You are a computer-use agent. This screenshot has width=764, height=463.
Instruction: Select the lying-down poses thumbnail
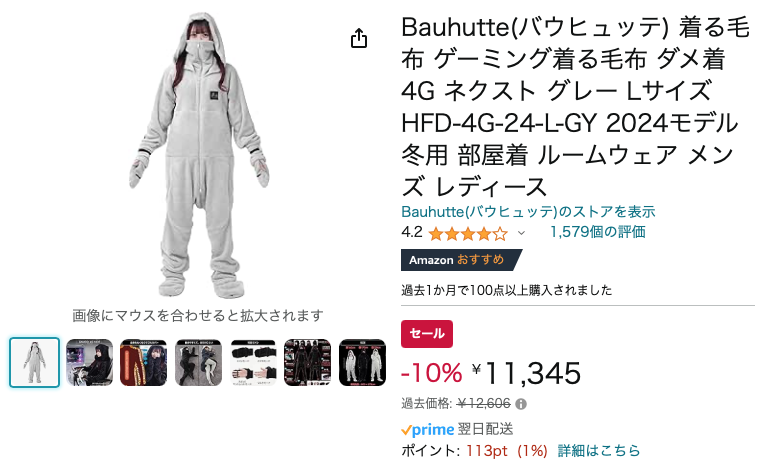(198, 363)
